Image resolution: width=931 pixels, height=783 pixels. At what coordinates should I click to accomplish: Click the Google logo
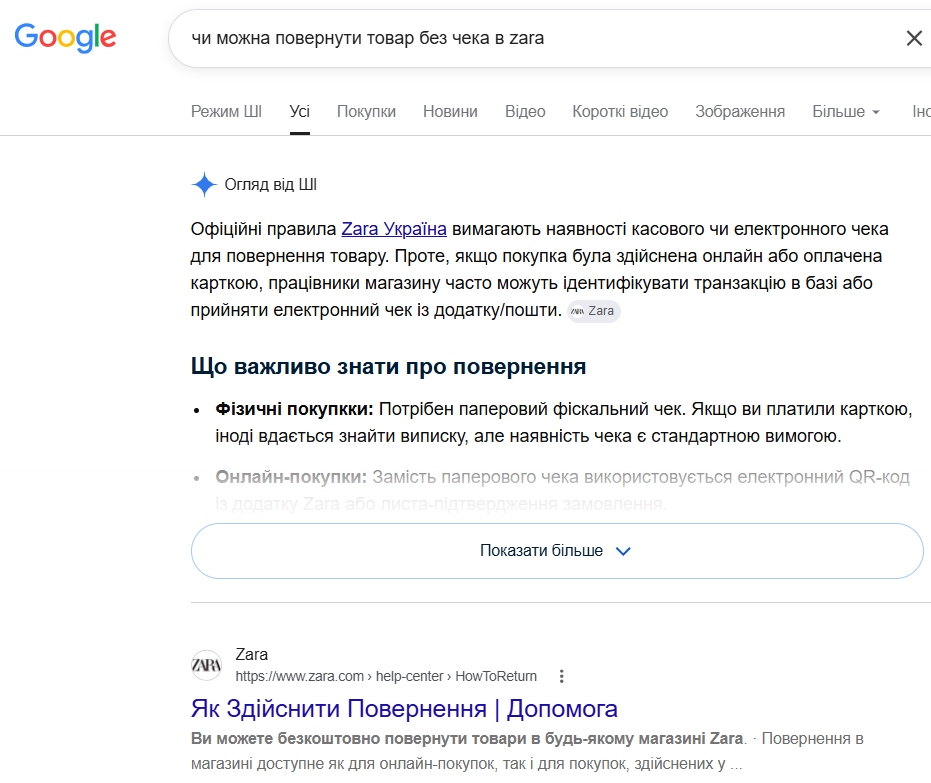[x=65, y=38]
